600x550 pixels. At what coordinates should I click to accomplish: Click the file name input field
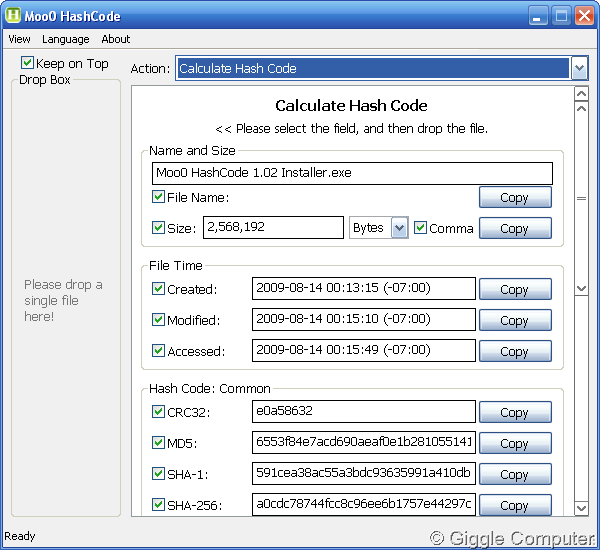pos(352,173)
